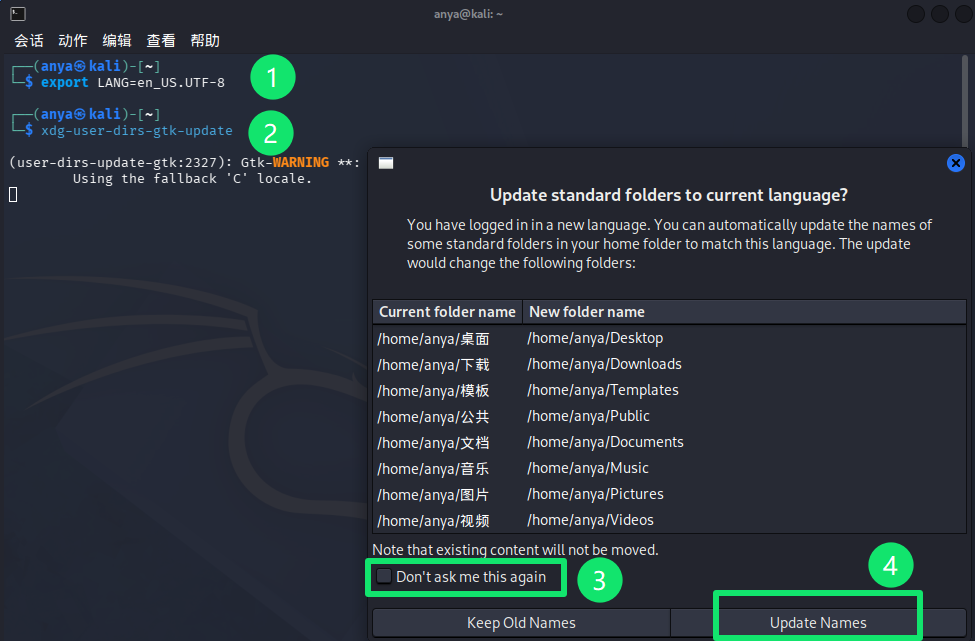Click the terminal cursor prompt area
The width and height of the screenshot is (975, 641).
click(13, 194)
